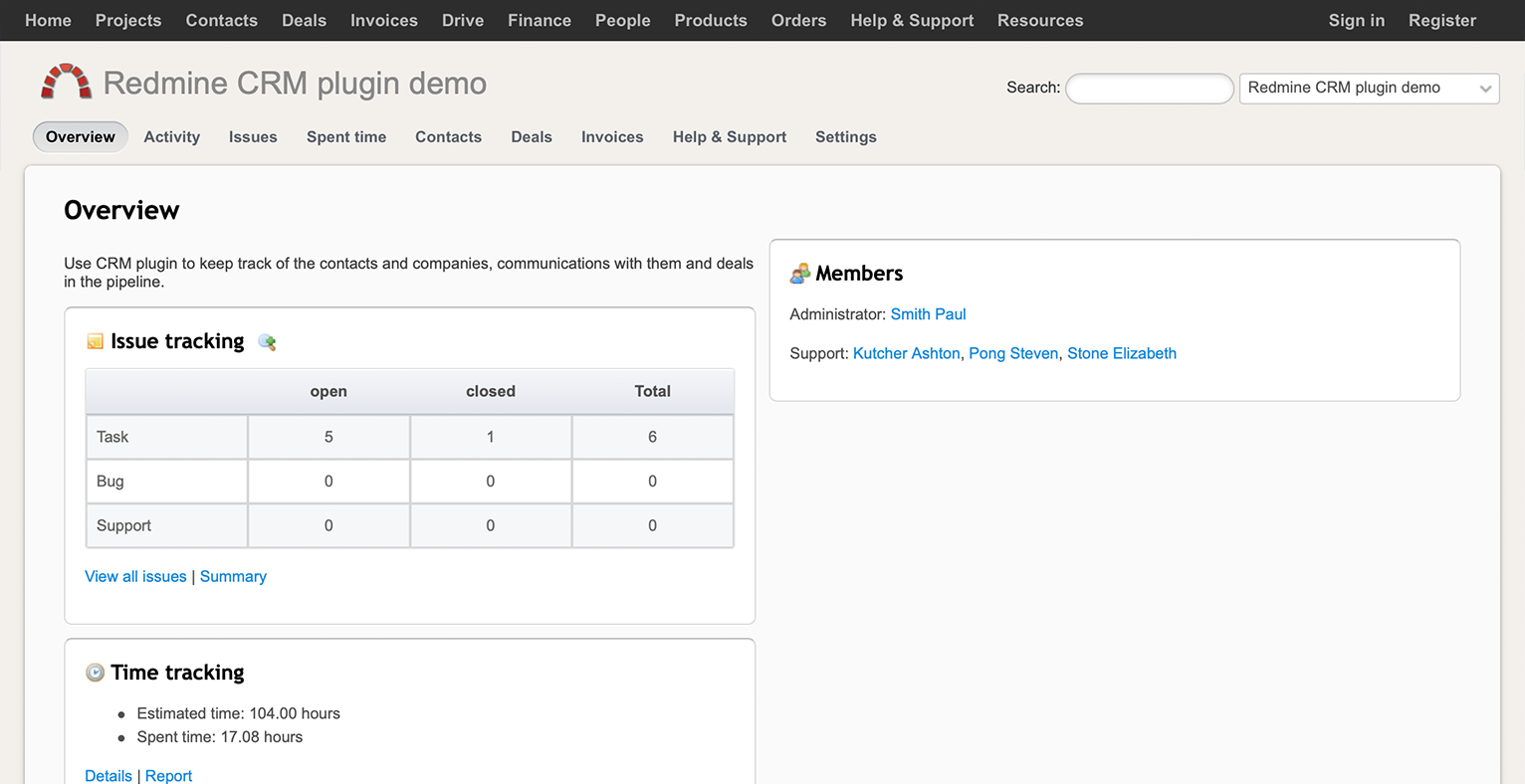Viewport: 1525px width, 784px height.
Task: Open Deals in the top menu bar
Action: [x=305, y=20]
